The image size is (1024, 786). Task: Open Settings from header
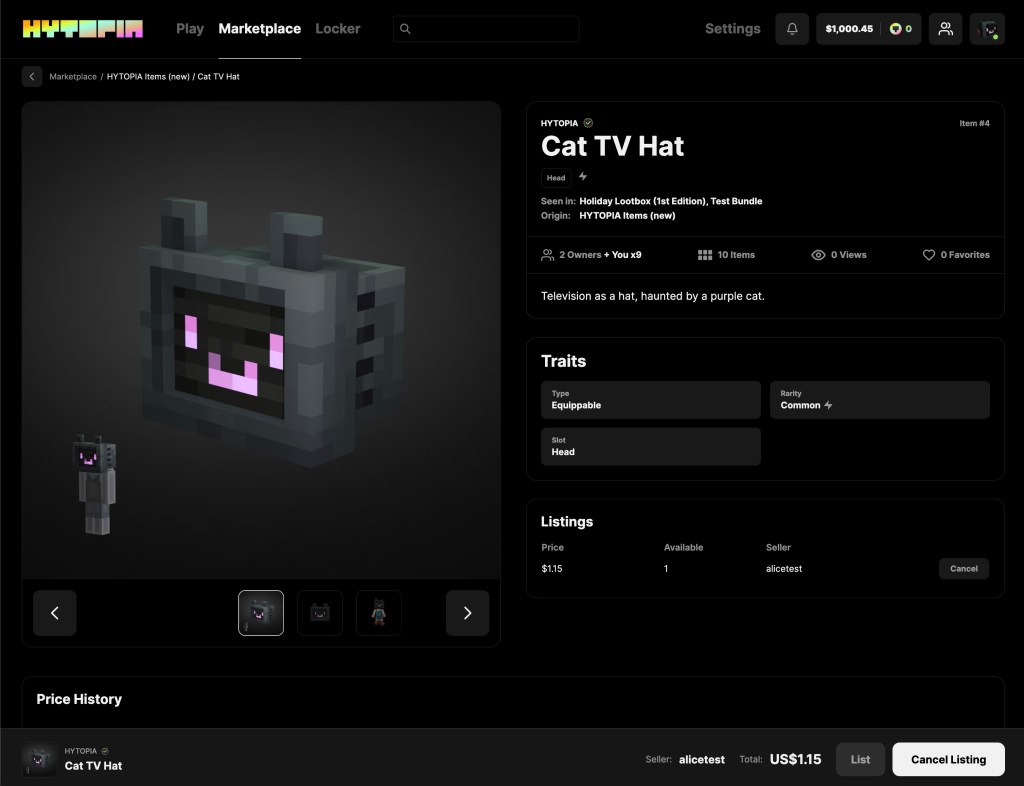pyautogui.click(x=732, y=29)
